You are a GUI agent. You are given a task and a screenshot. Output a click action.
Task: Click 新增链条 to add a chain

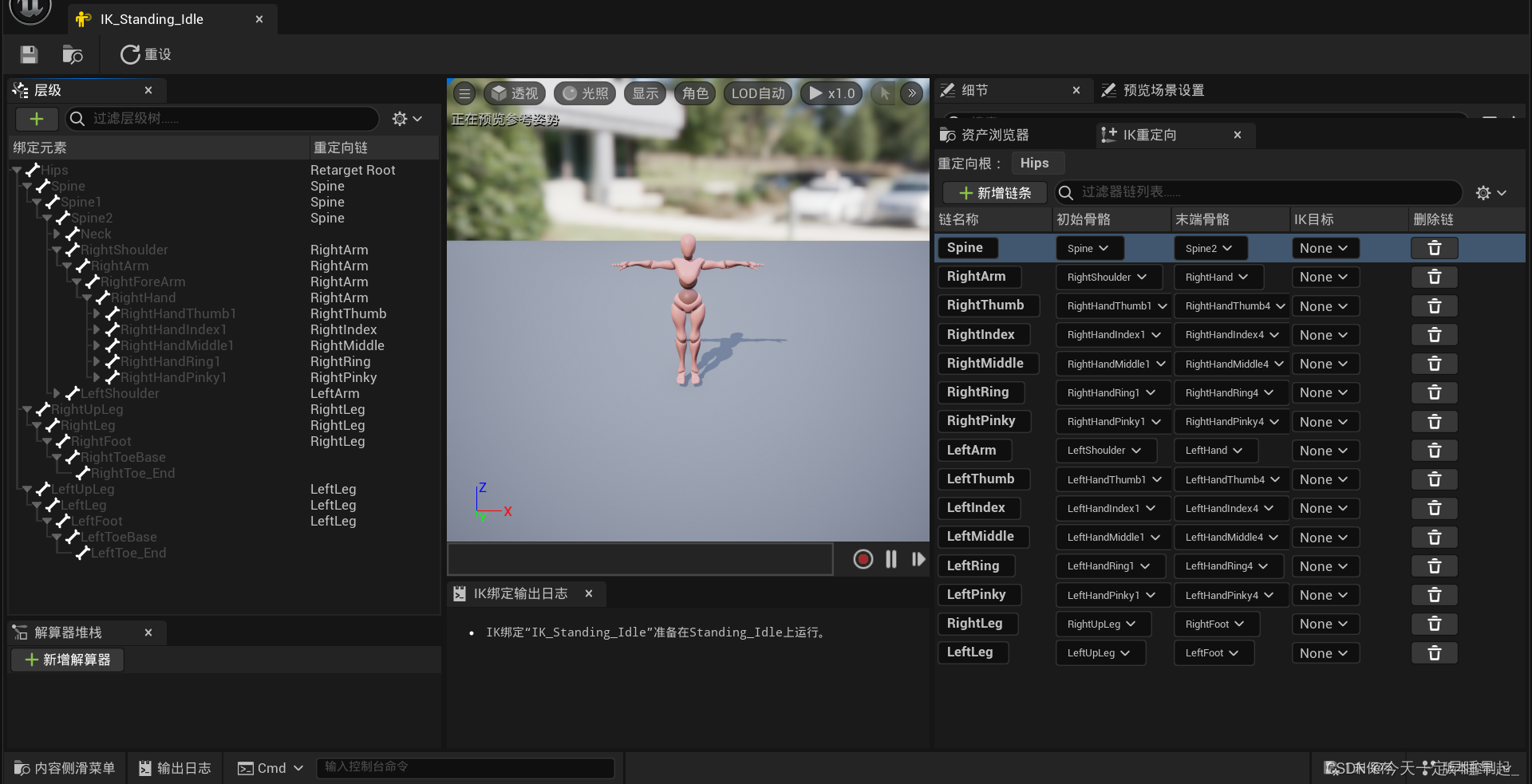click(x=993, y=192)
